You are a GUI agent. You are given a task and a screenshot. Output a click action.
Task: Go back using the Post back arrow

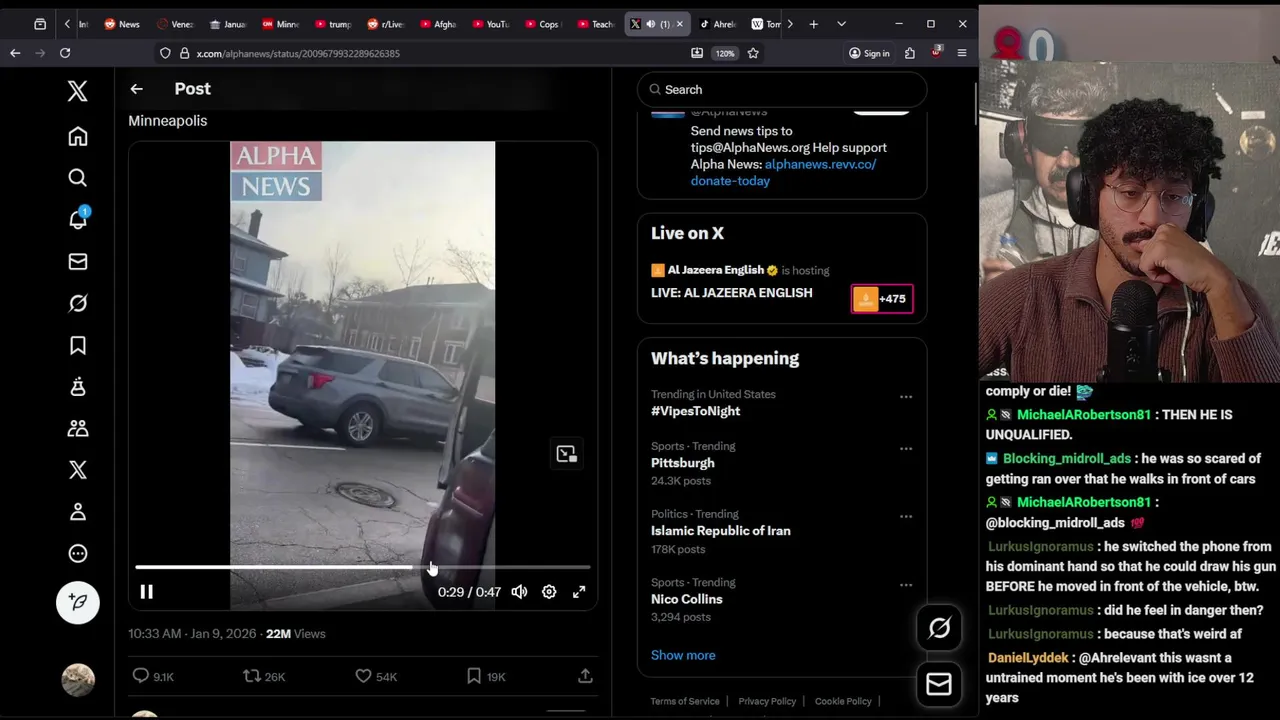[136, 89]
